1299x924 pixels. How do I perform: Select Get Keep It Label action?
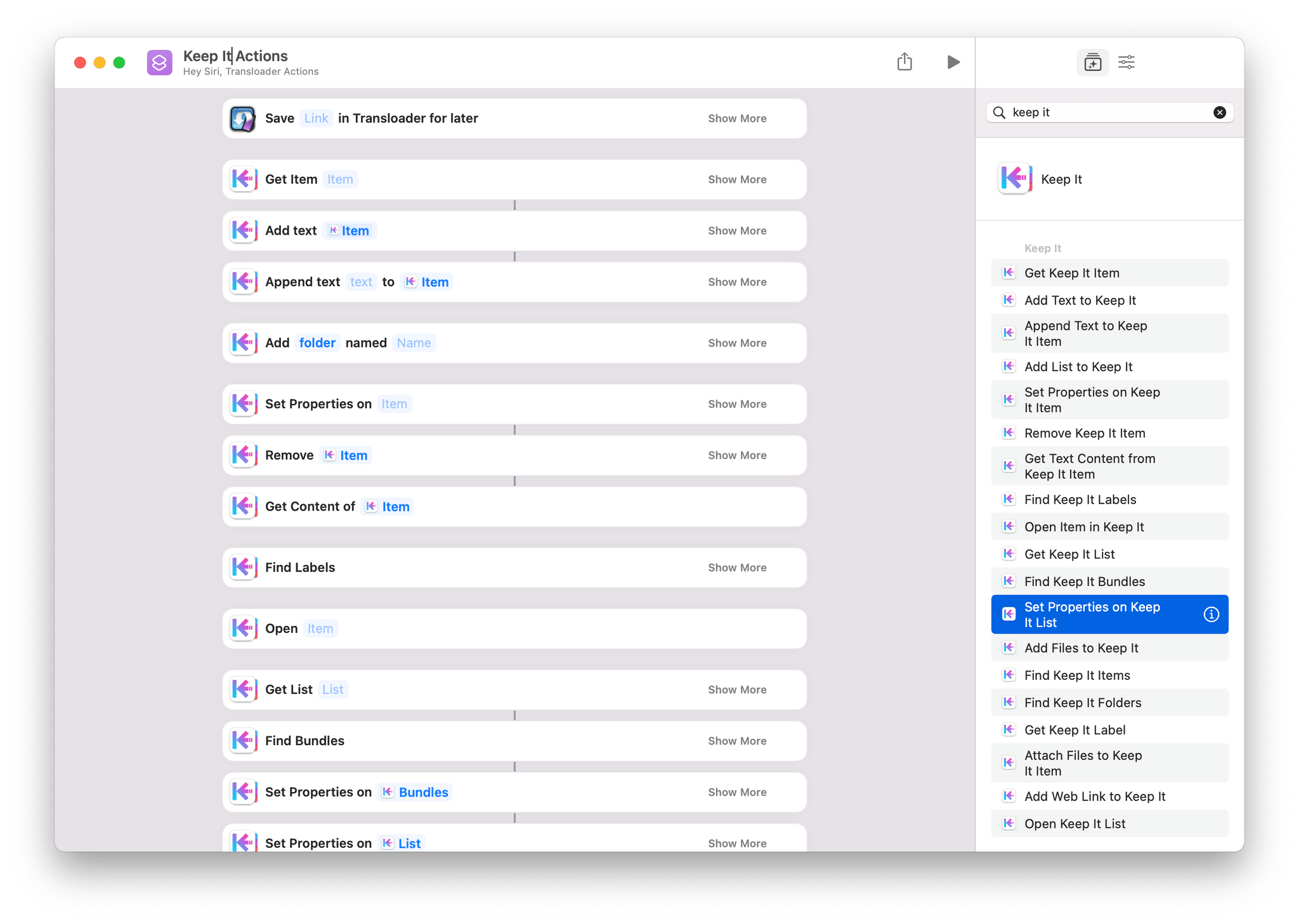[1109, 730]
